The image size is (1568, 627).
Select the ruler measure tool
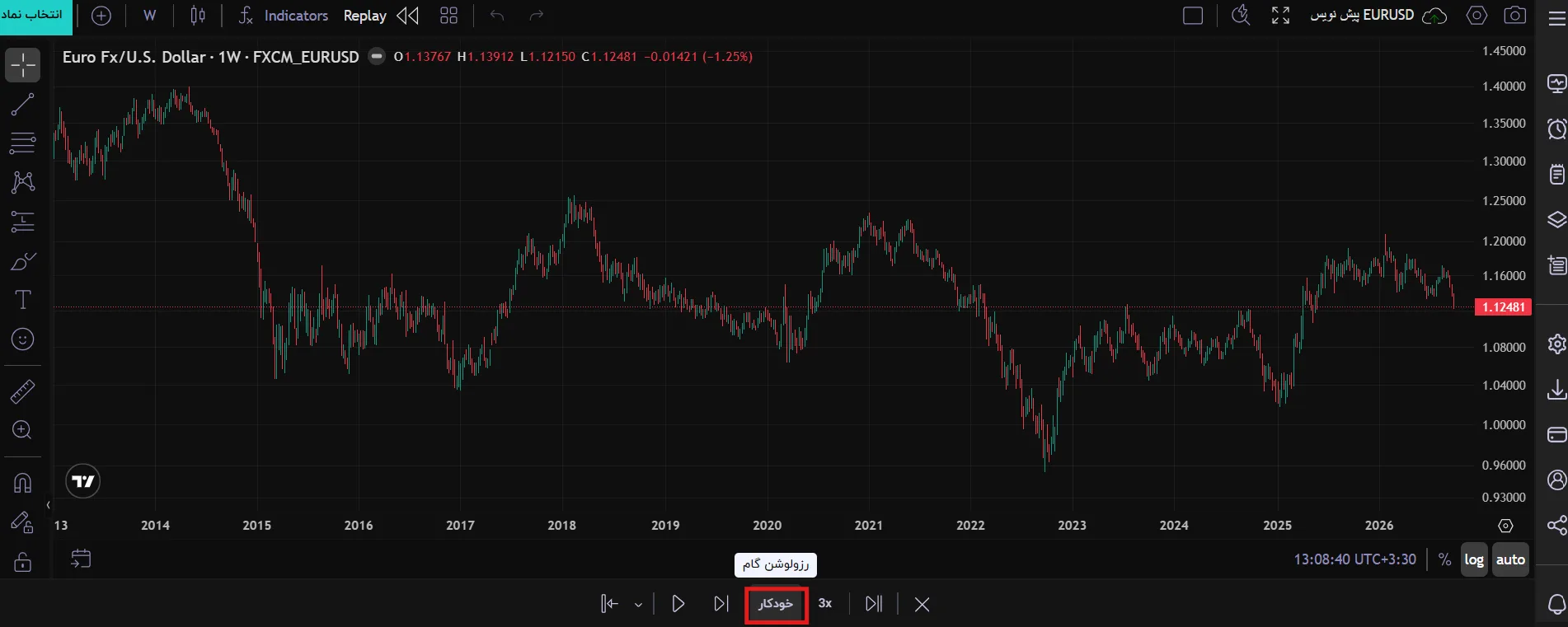coord(23,391)
